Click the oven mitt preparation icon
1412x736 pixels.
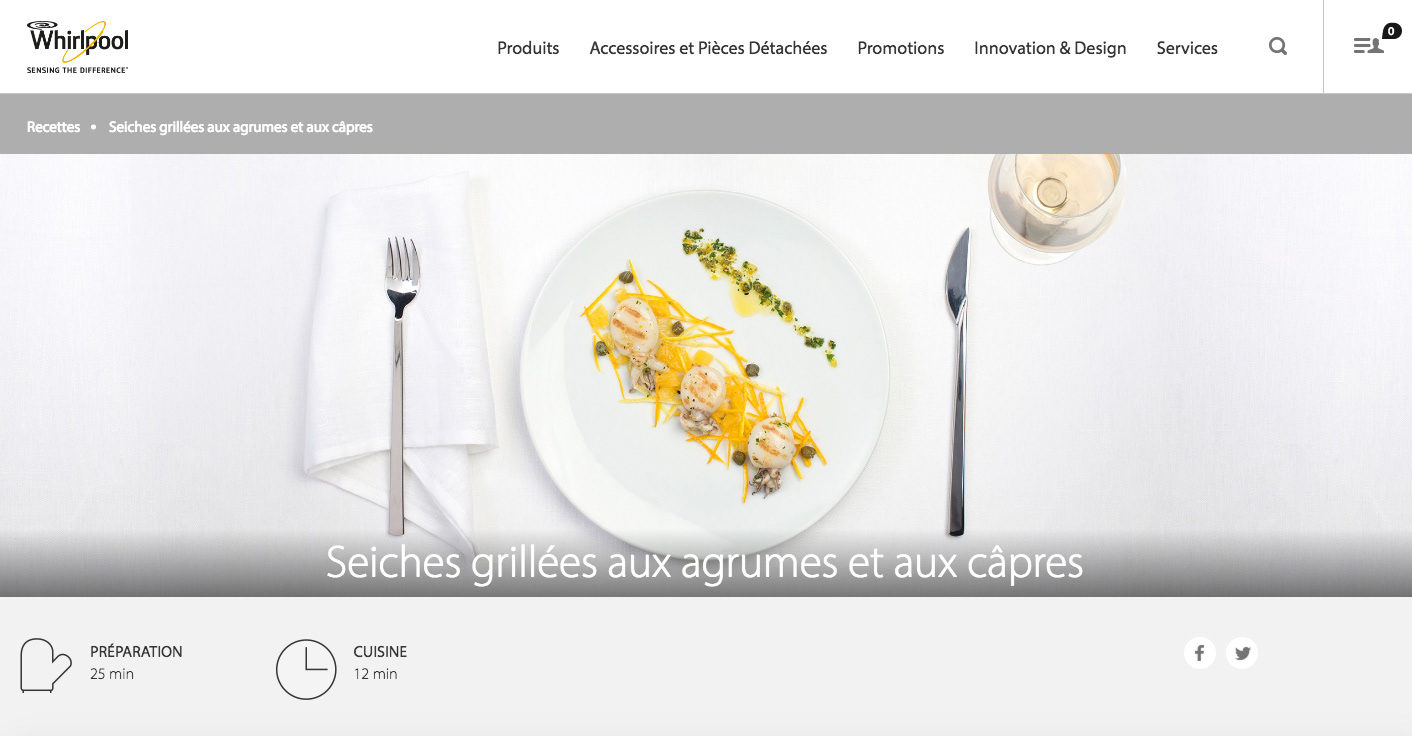click(x=46, y=665)
